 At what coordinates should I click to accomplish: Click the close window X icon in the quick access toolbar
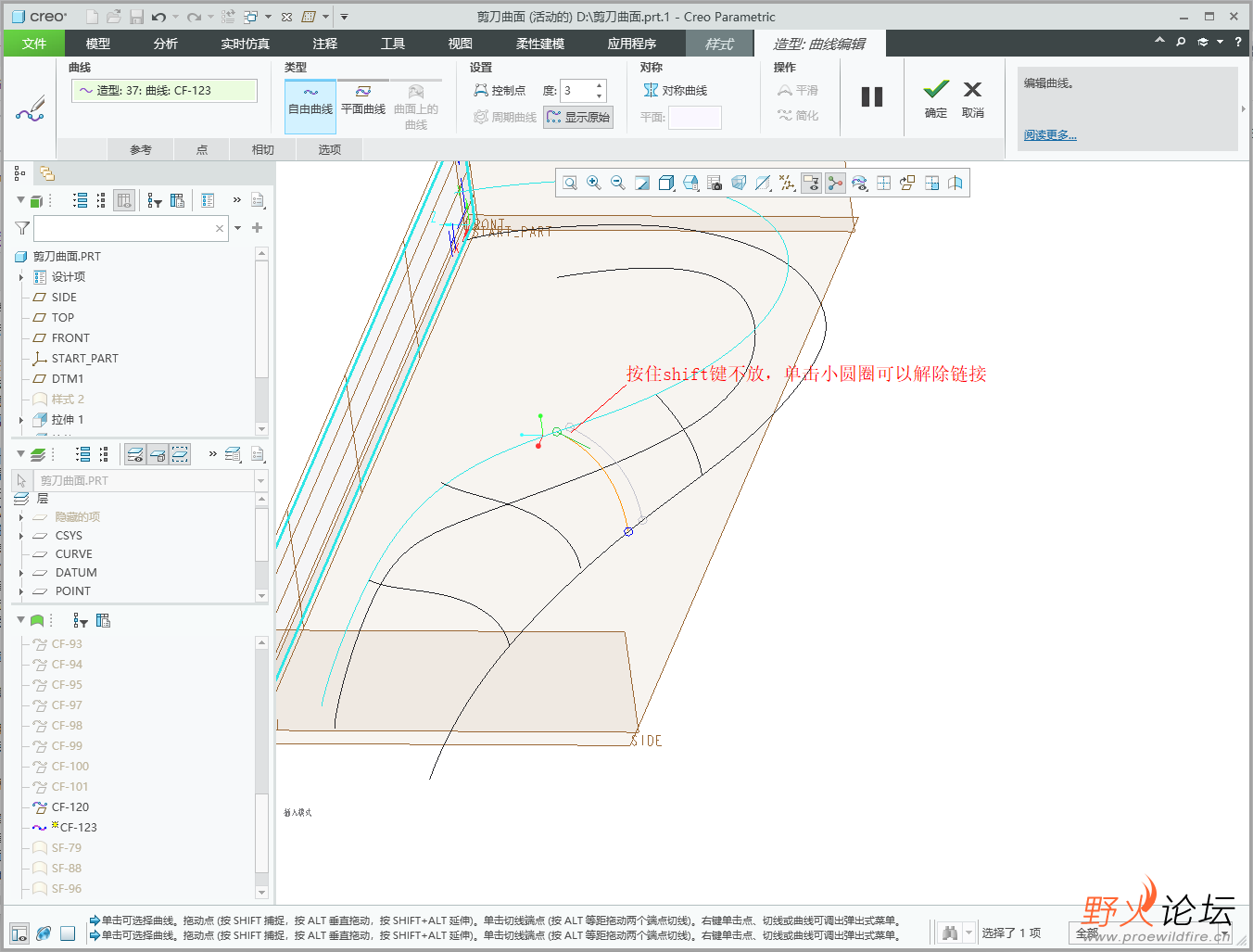286,17
